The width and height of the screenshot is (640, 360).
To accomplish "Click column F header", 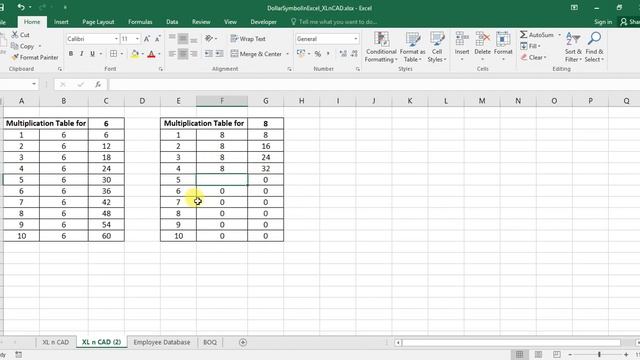I will click(222, 101).
